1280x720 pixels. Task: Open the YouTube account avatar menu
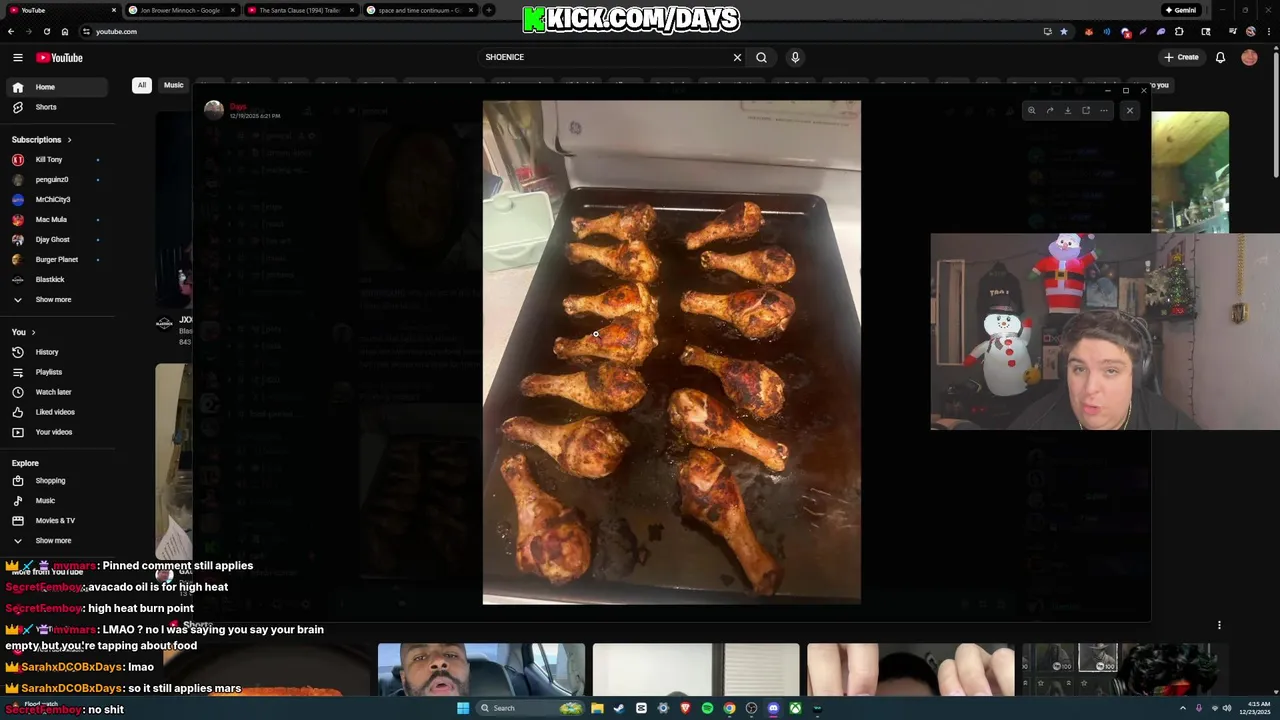(x=1249, y=57)
